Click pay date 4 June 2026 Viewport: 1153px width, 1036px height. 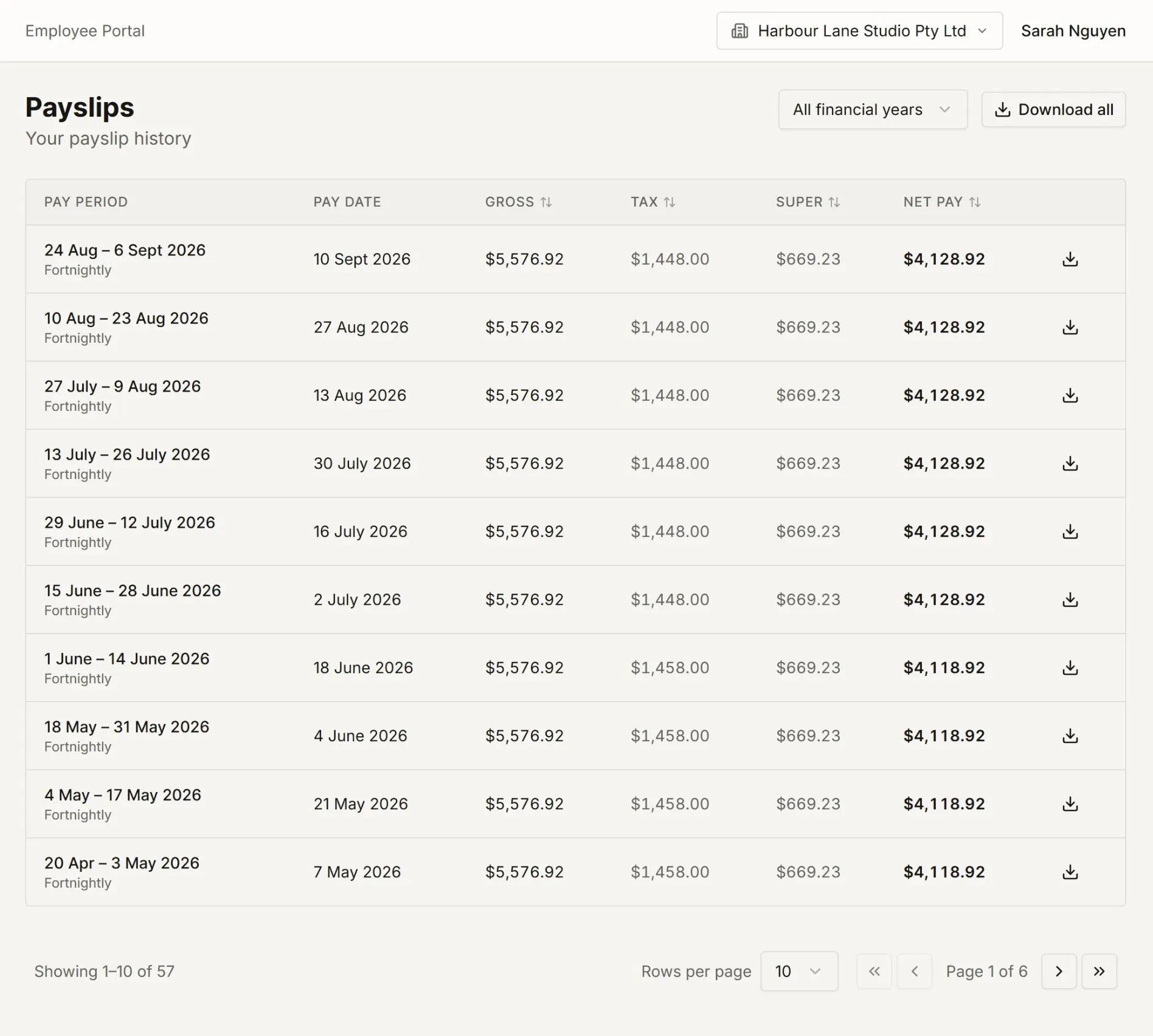pyautogui.click(x=360, y=736)
